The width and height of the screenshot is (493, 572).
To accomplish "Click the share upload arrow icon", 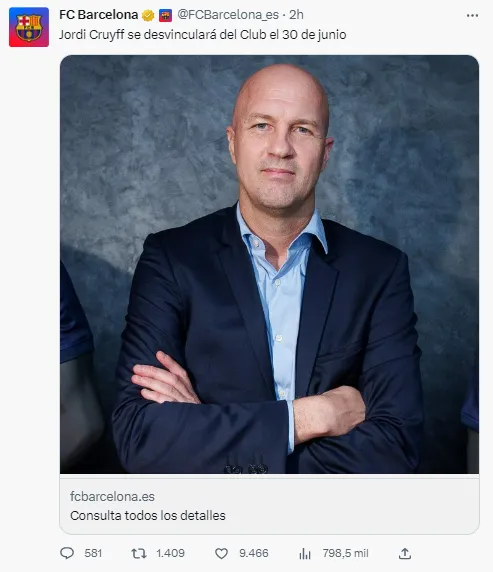I will tap(405, 553).
